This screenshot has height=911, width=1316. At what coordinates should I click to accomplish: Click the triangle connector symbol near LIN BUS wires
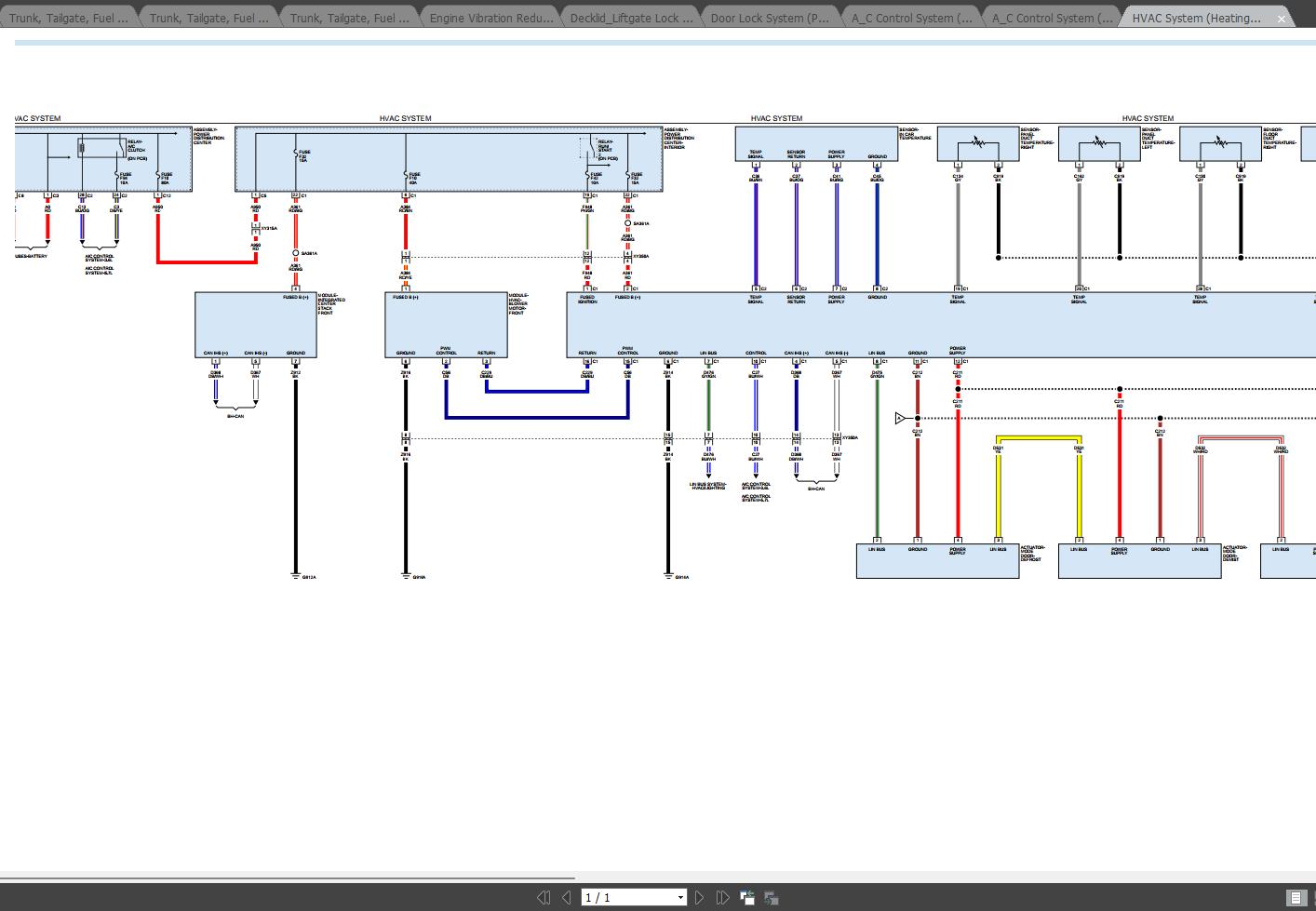point(900,418)
